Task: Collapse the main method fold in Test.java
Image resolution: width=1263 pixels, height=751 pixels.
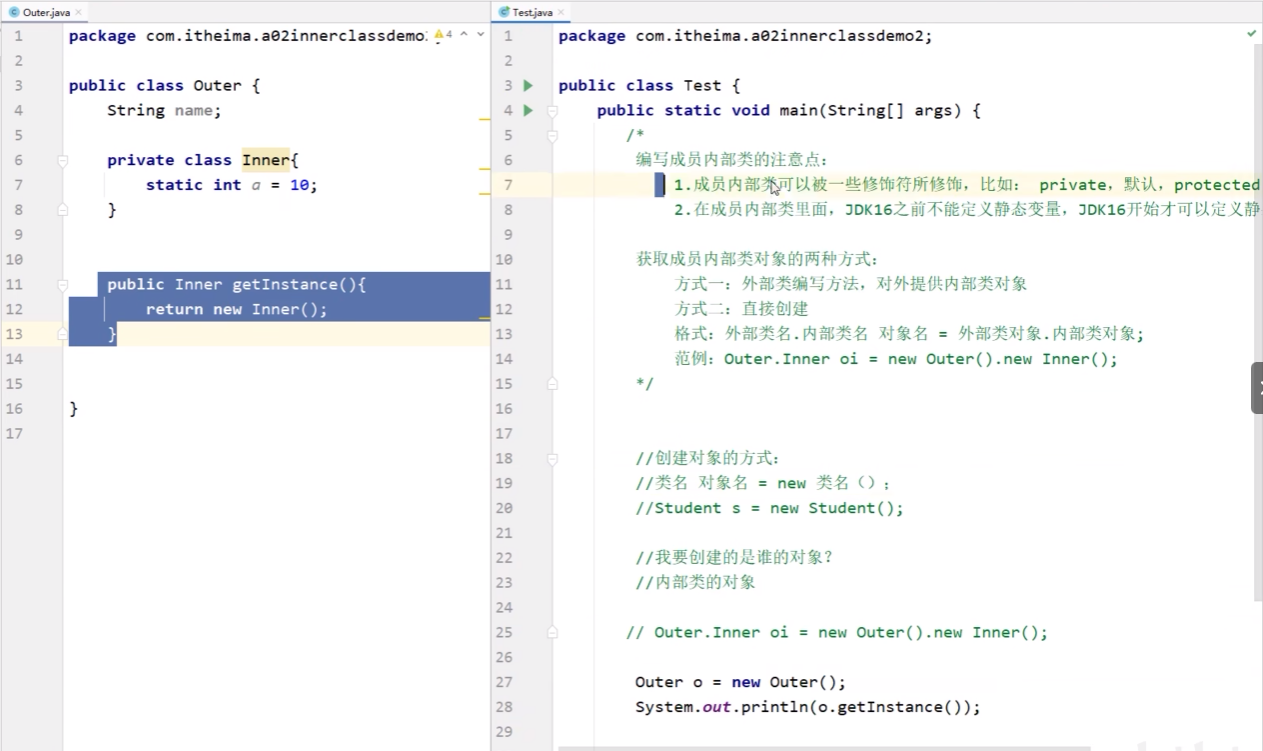Action: [x=551, y=110]
